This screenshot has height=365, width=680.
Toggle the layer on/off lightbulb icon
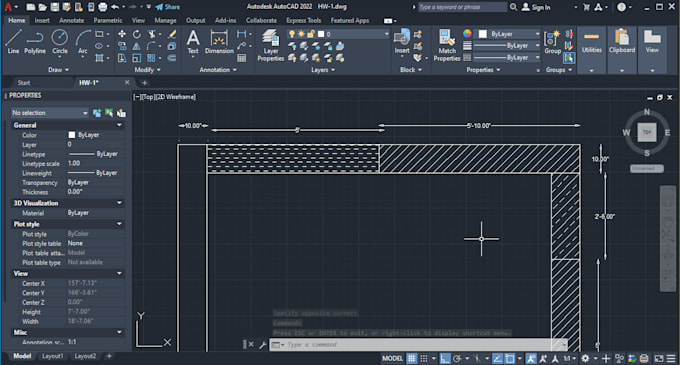(292, 34)
